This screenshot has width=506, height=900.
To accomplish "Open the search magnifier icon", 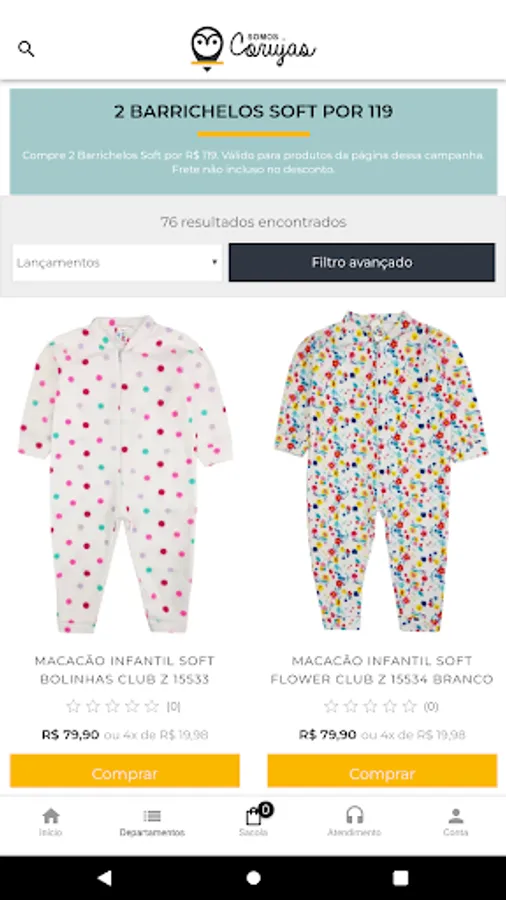I will (x=26, y=49).
